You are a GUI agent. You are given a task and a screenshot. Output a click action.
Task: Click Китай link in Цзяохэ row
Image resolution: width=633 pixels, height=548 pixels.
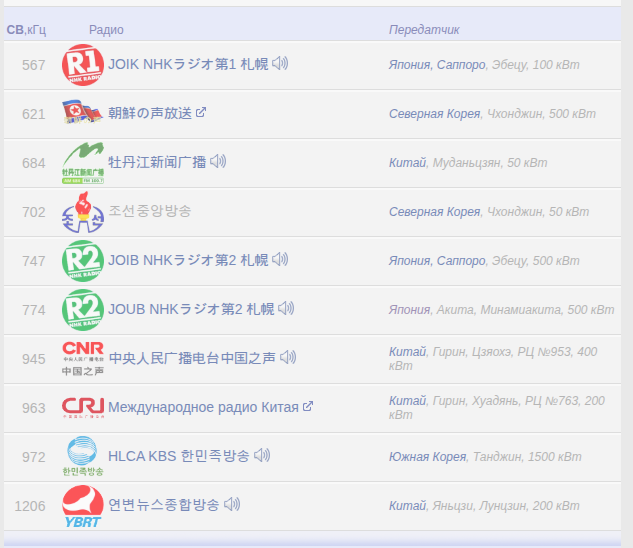tap(407, 352)
